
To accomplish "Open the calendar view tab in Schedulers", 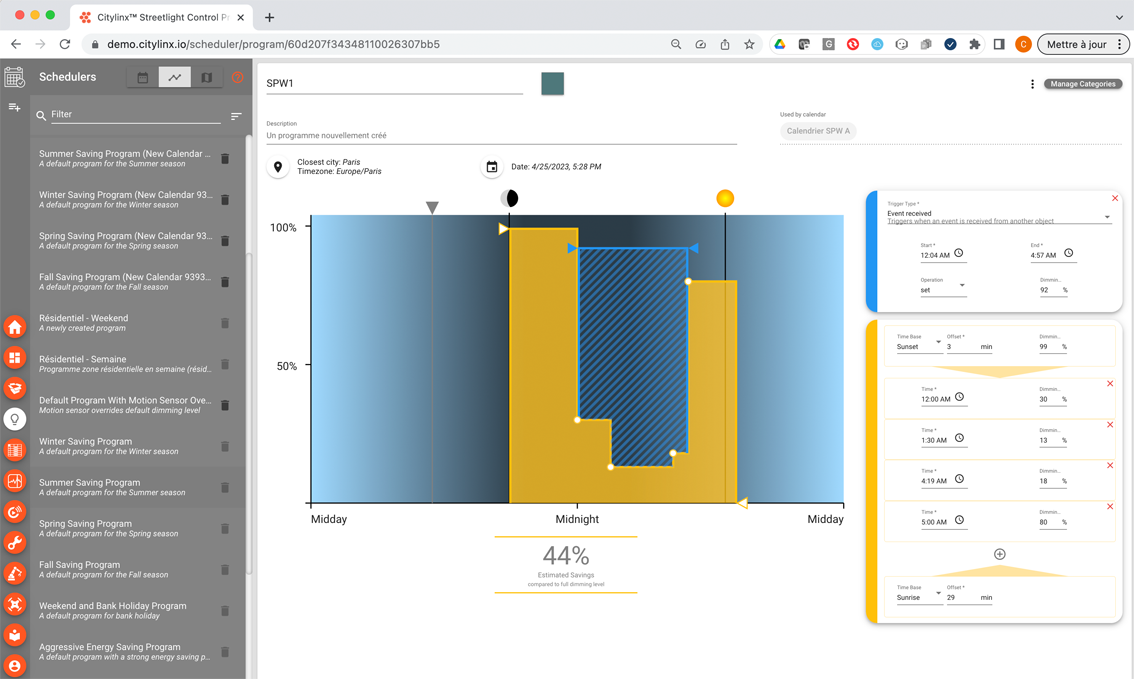I will 143,77.
